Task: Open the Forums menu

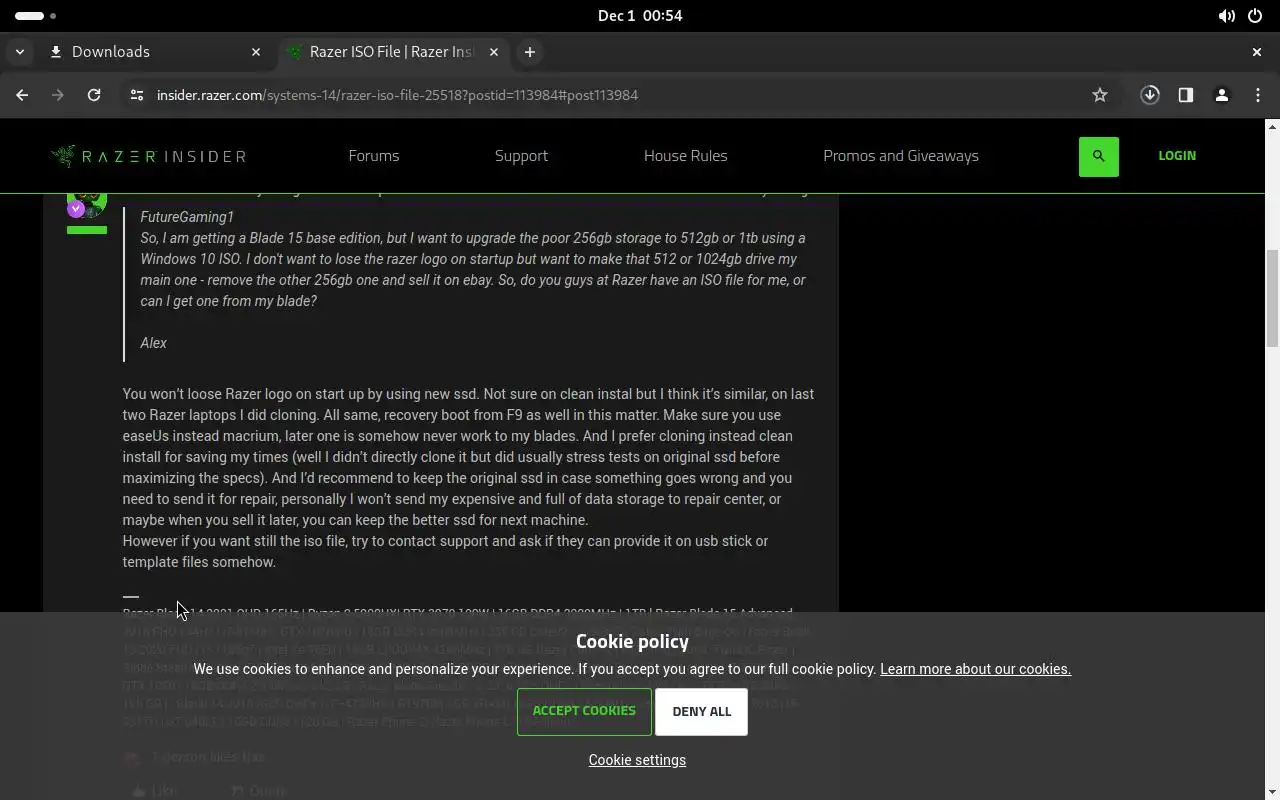Action: [x=374, y=156]
